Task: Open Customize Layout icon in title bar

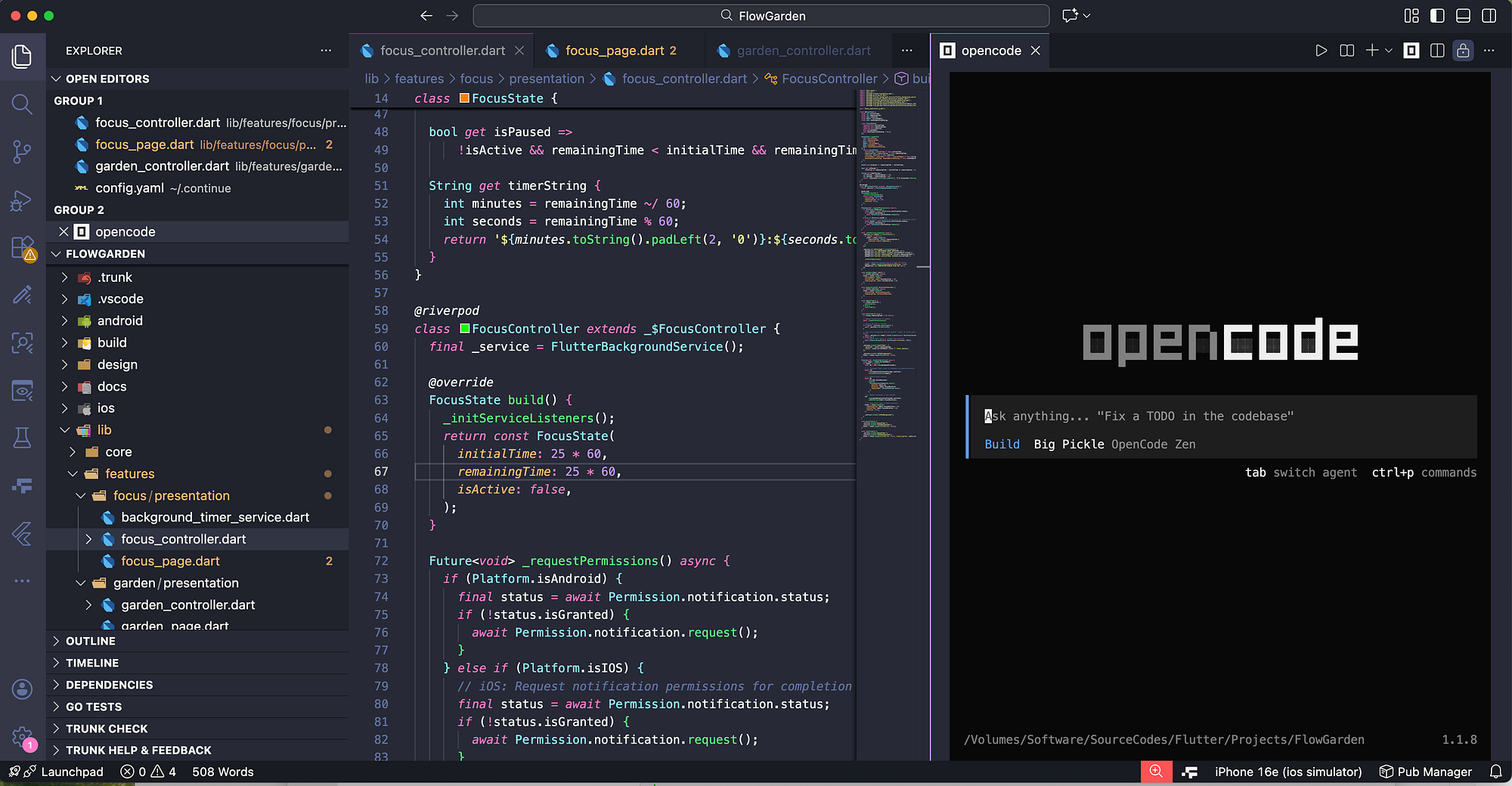Action: tap(1411, 16)
